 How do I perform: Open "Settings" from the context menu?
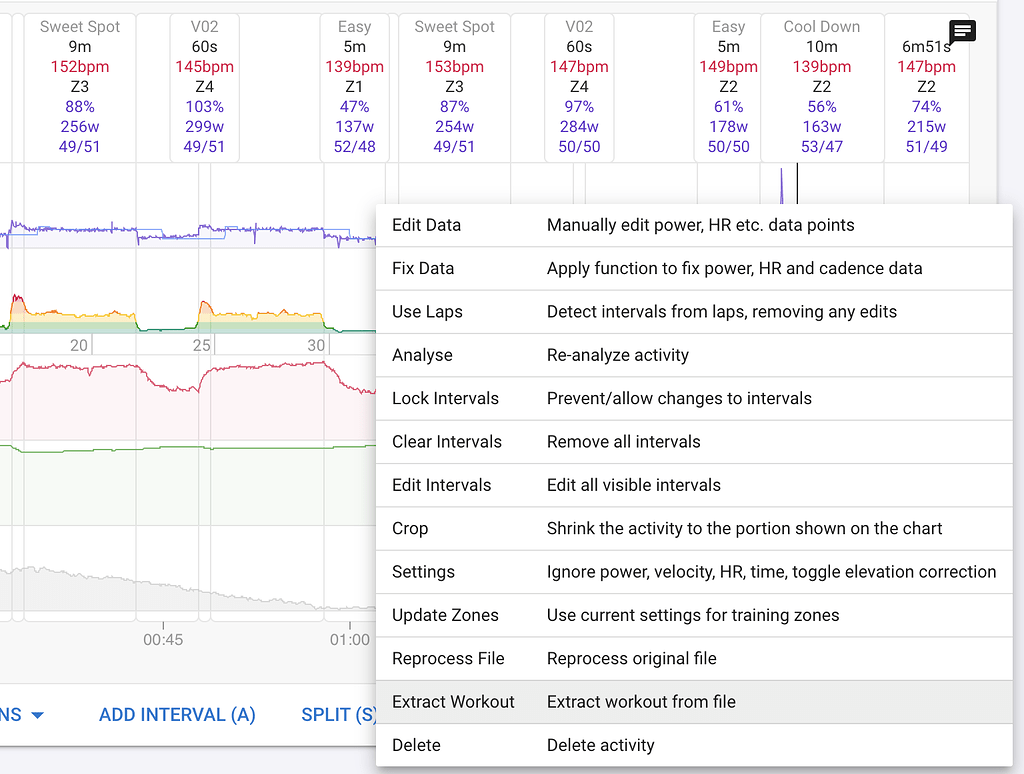424,571
